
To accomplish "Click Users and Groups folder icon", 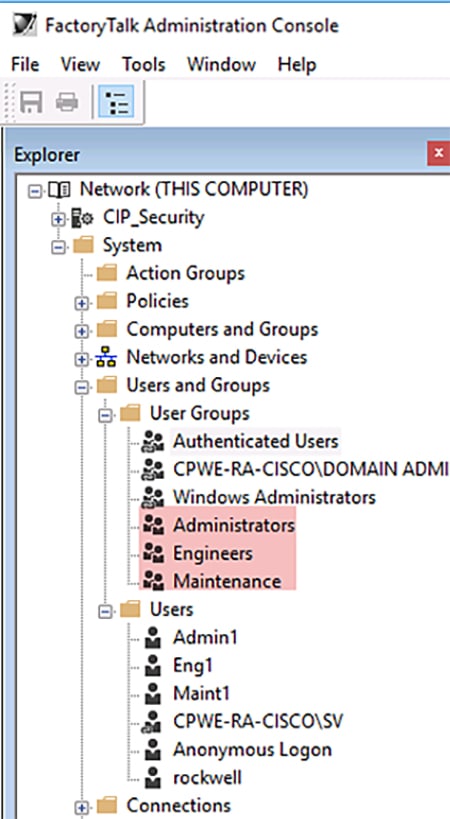I will tap(107, 385).
